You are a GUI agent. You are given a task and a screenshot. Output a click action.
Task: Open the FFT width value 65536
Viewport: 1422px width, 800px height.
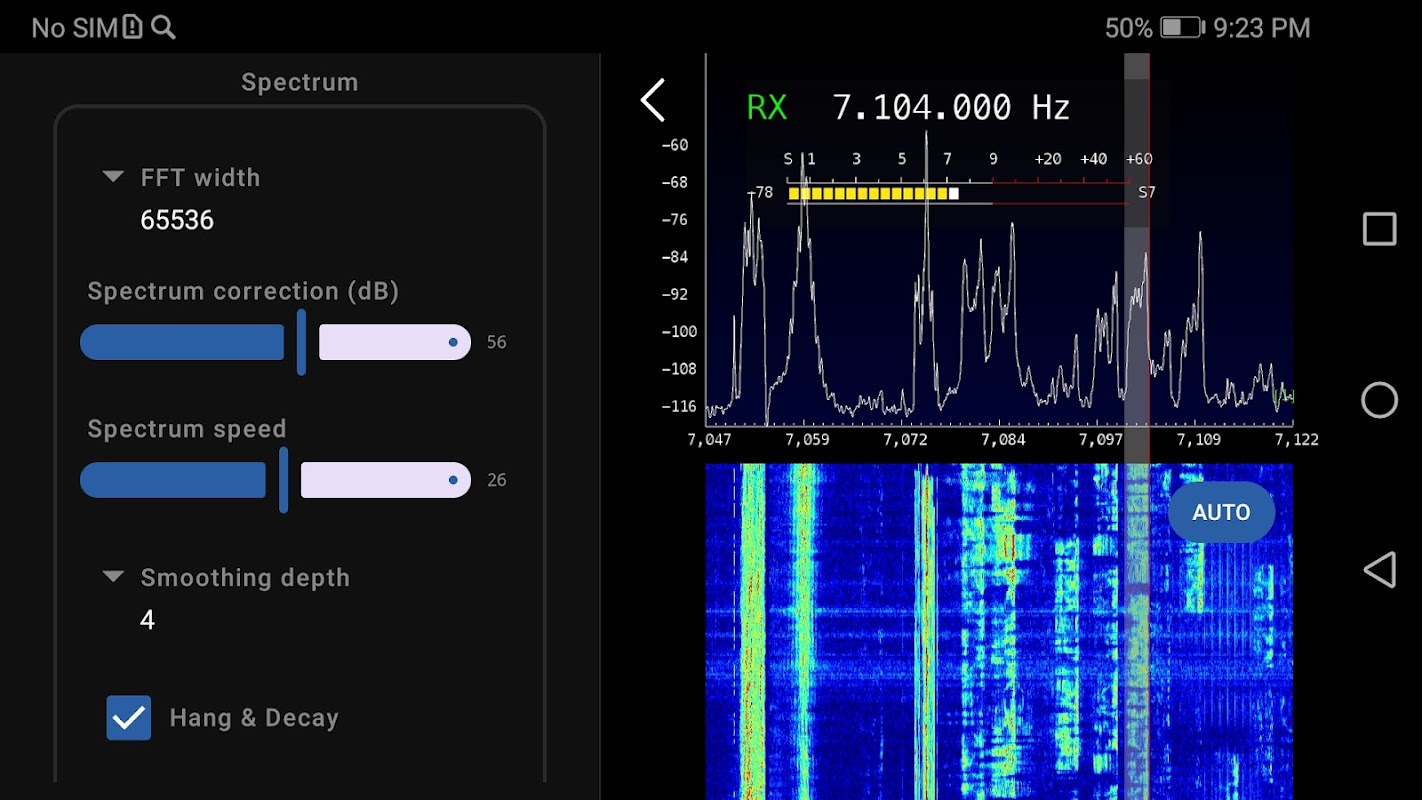177,220
